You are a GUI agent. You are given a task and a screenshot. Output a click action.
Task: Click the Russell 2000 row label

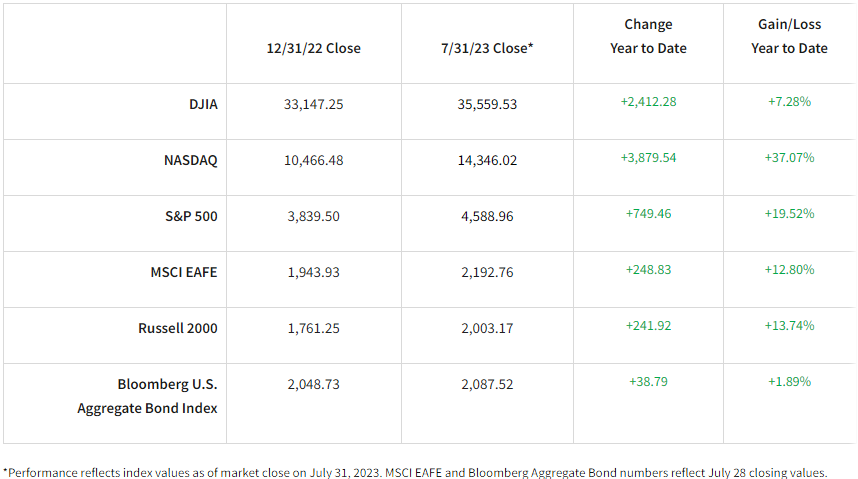pyautogui.click(x=178, y=328)
